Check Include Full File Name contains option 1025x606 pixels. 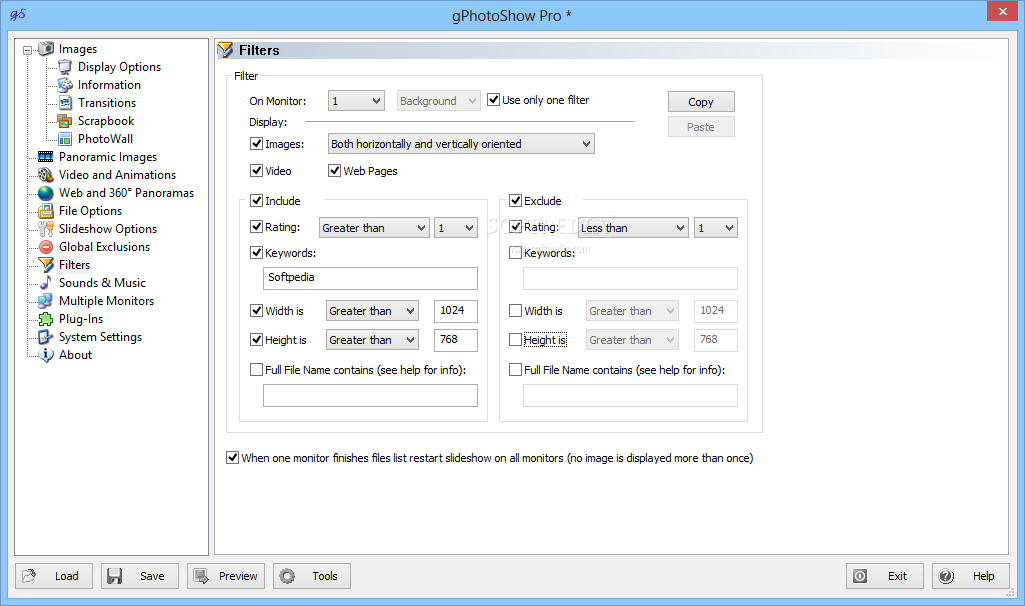point(256,370)
